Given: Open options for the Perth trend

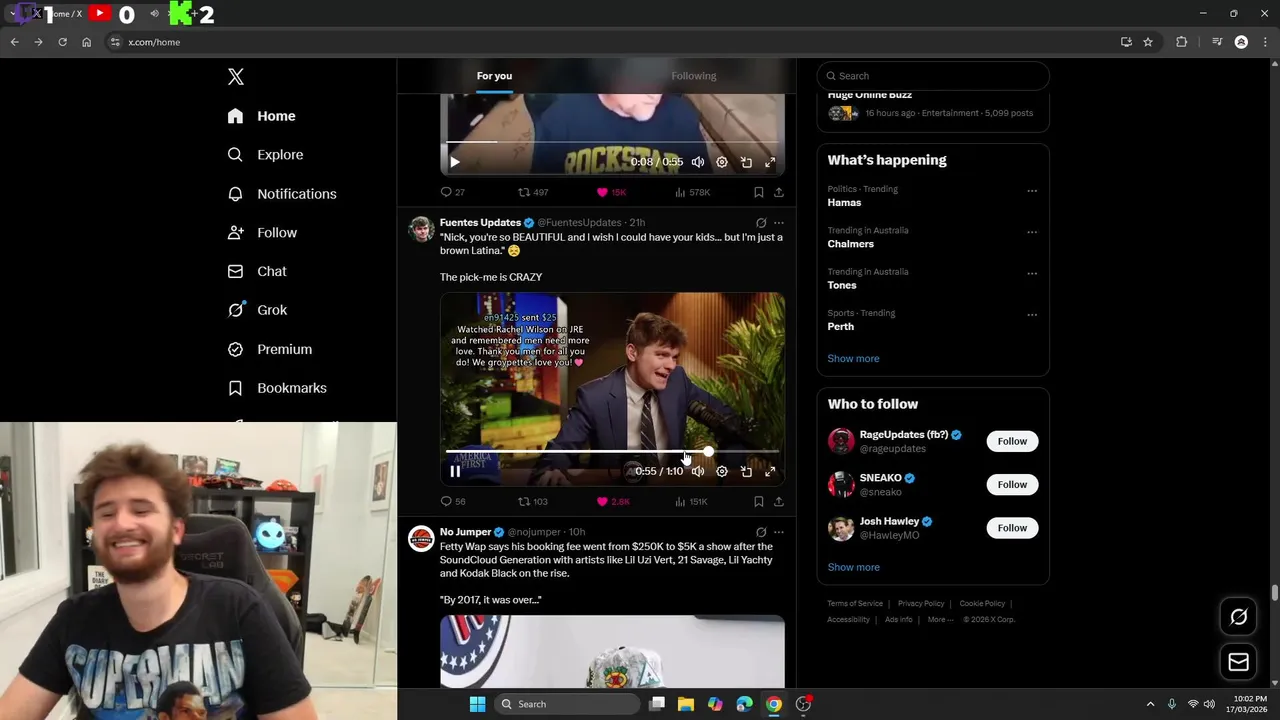Looking at the screenshot, I should click(x=1032, y=315).
